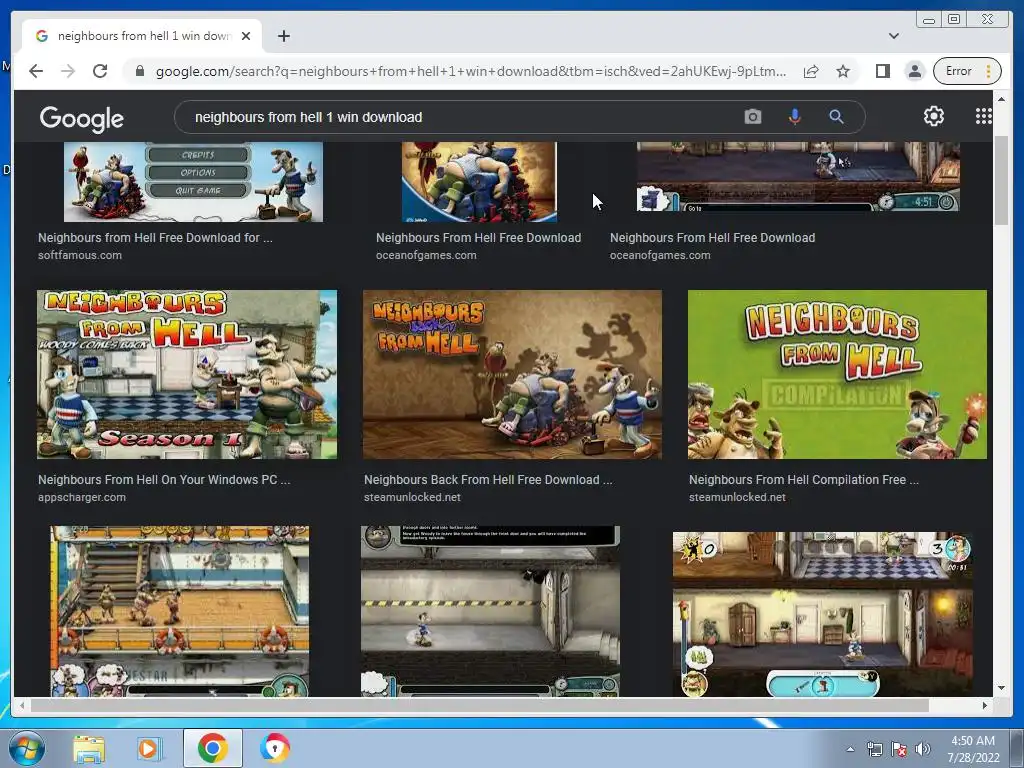Open Chrome side panel
This screenshot has width=1024, height=768.
point(882,71)
